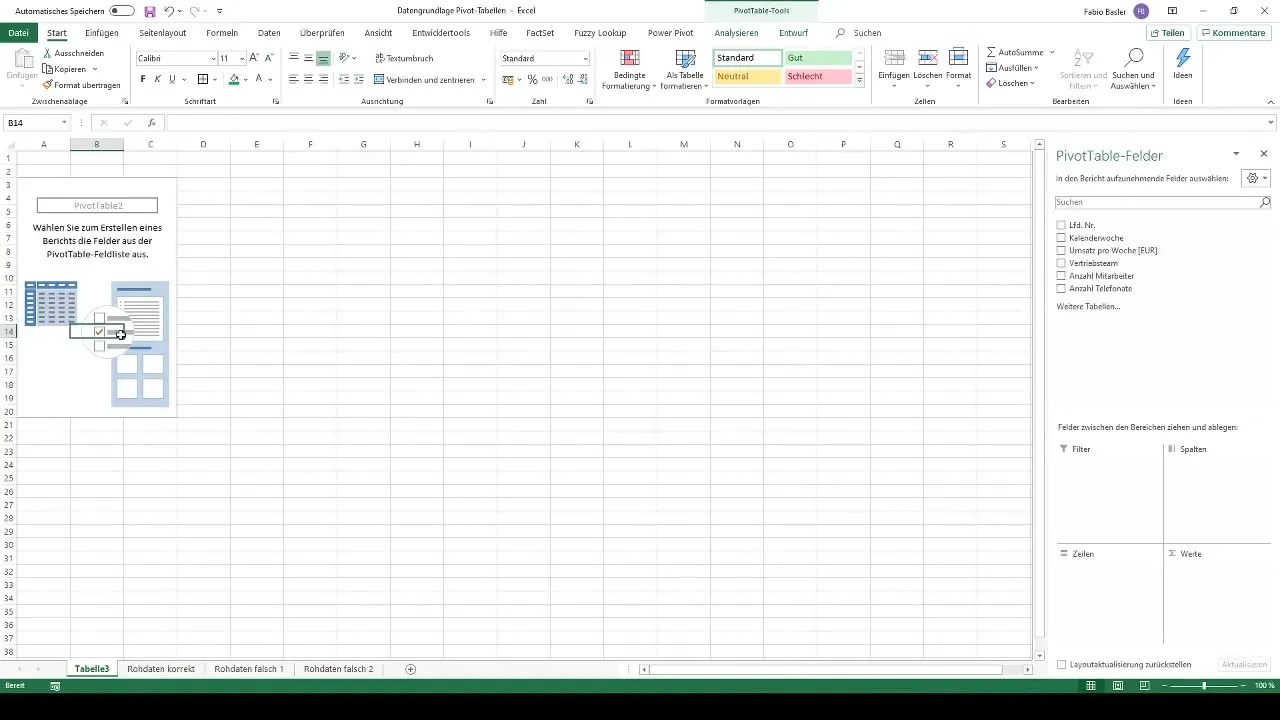The width and height of the screenshot is (1280, 720).
Task: Click the Weitere Tabellen... link
Action: [x=1088, y=306]
